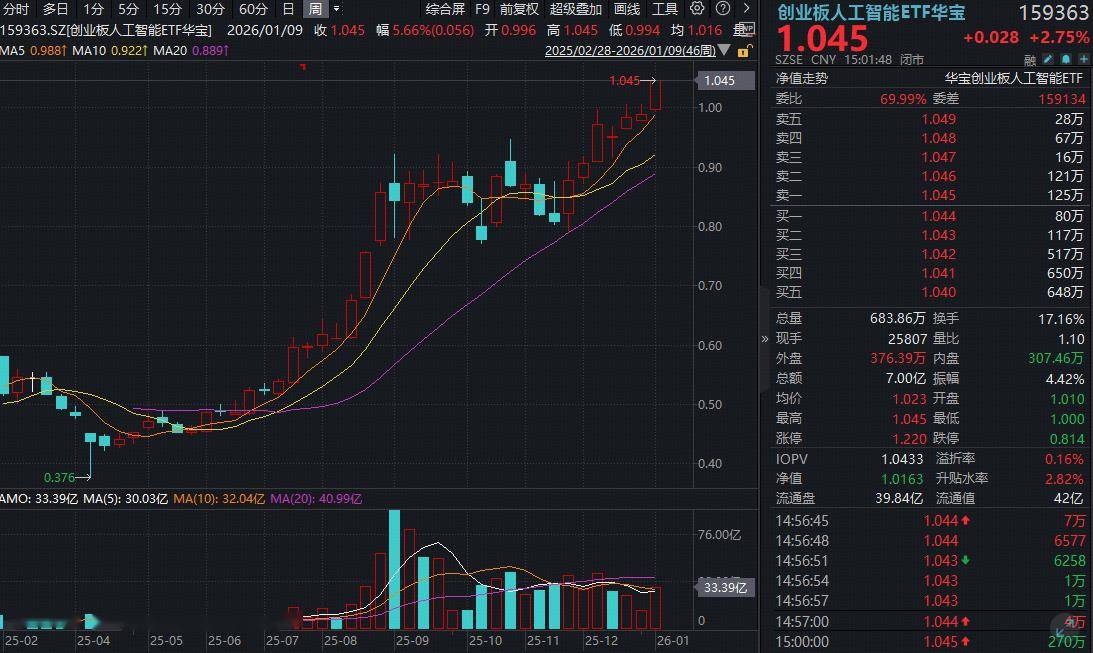
Task: Set a price alert with bell icon
Action: 1066,59
